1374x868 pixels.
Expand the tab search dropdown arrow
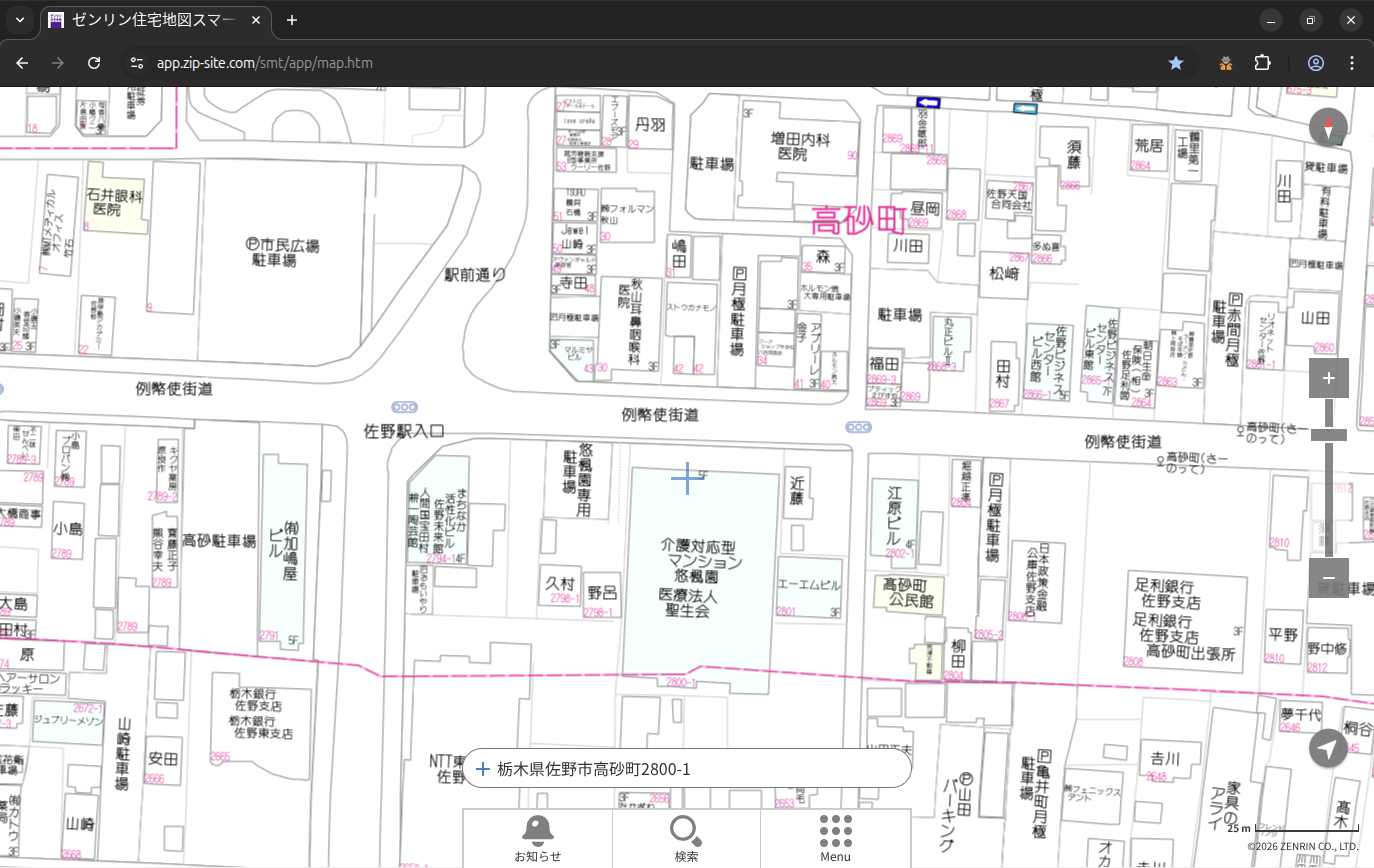click(x=20, y=20)
